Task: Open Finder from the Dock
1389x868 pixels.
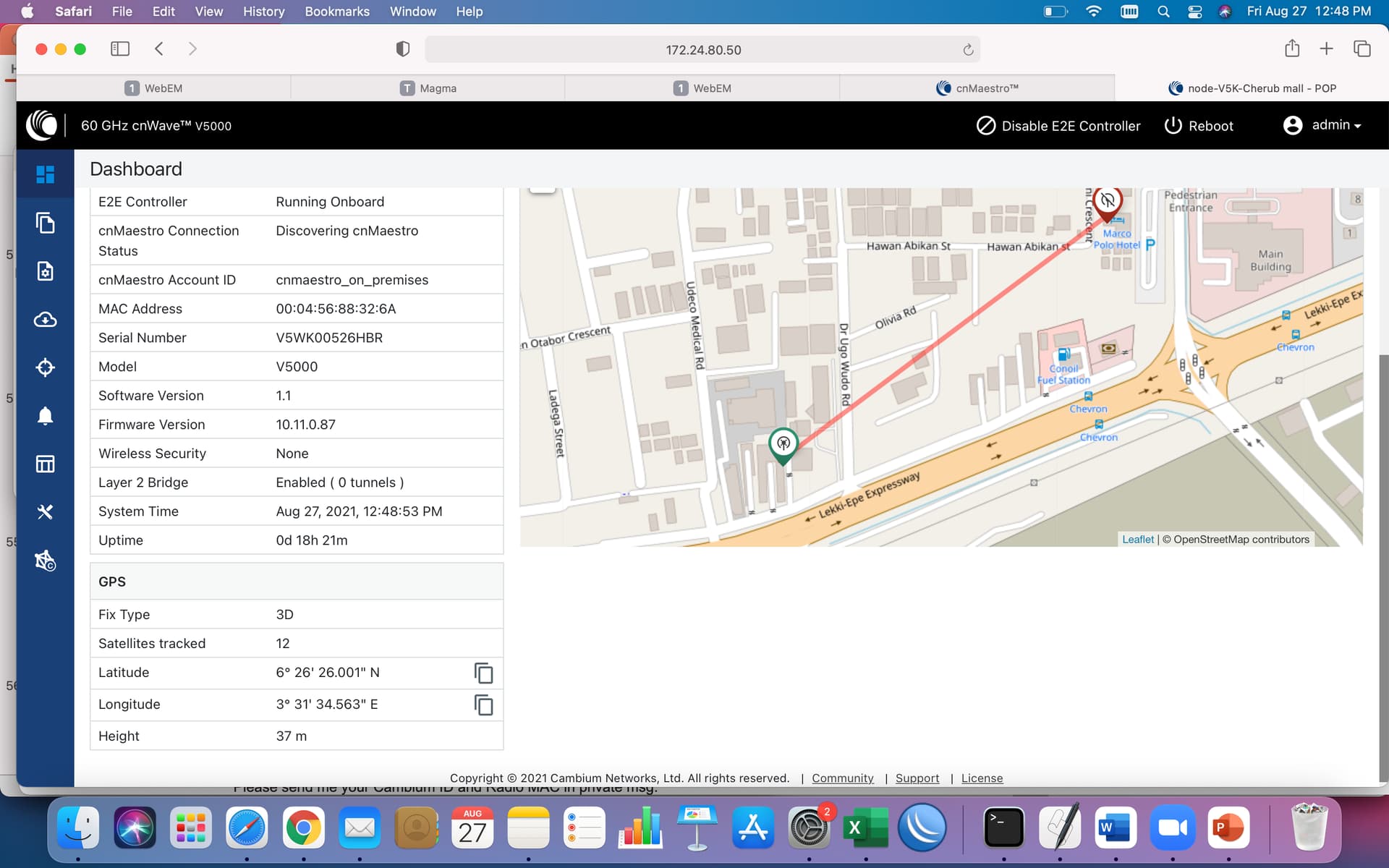Action: pyautogui.click(x=77, y=827)
